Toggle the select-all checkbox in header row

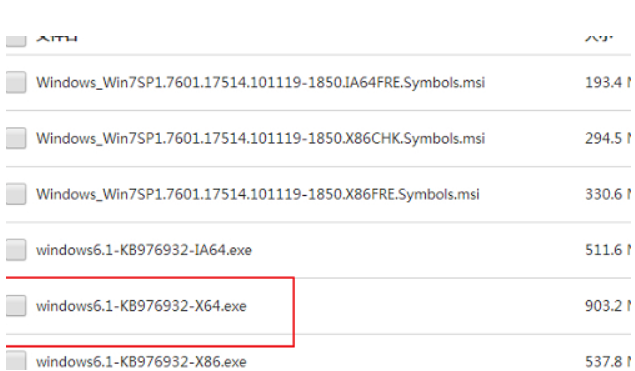pos(16,41)
